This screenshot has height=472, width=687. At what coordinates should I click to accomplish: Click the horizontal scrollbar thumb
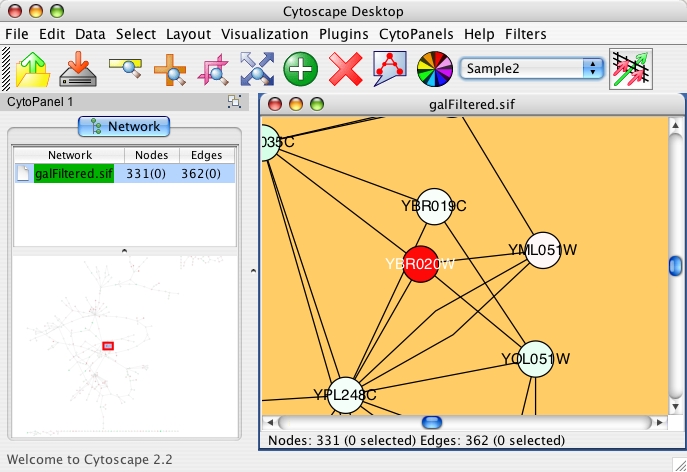tap(431, 423)
